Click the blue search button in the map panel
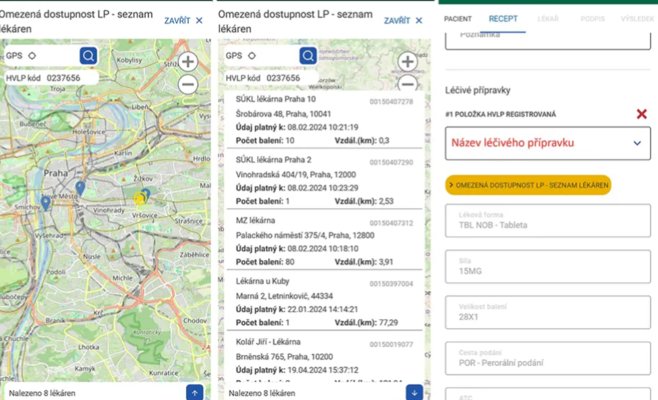Screen dimensions: 658x400 (89, 55)
